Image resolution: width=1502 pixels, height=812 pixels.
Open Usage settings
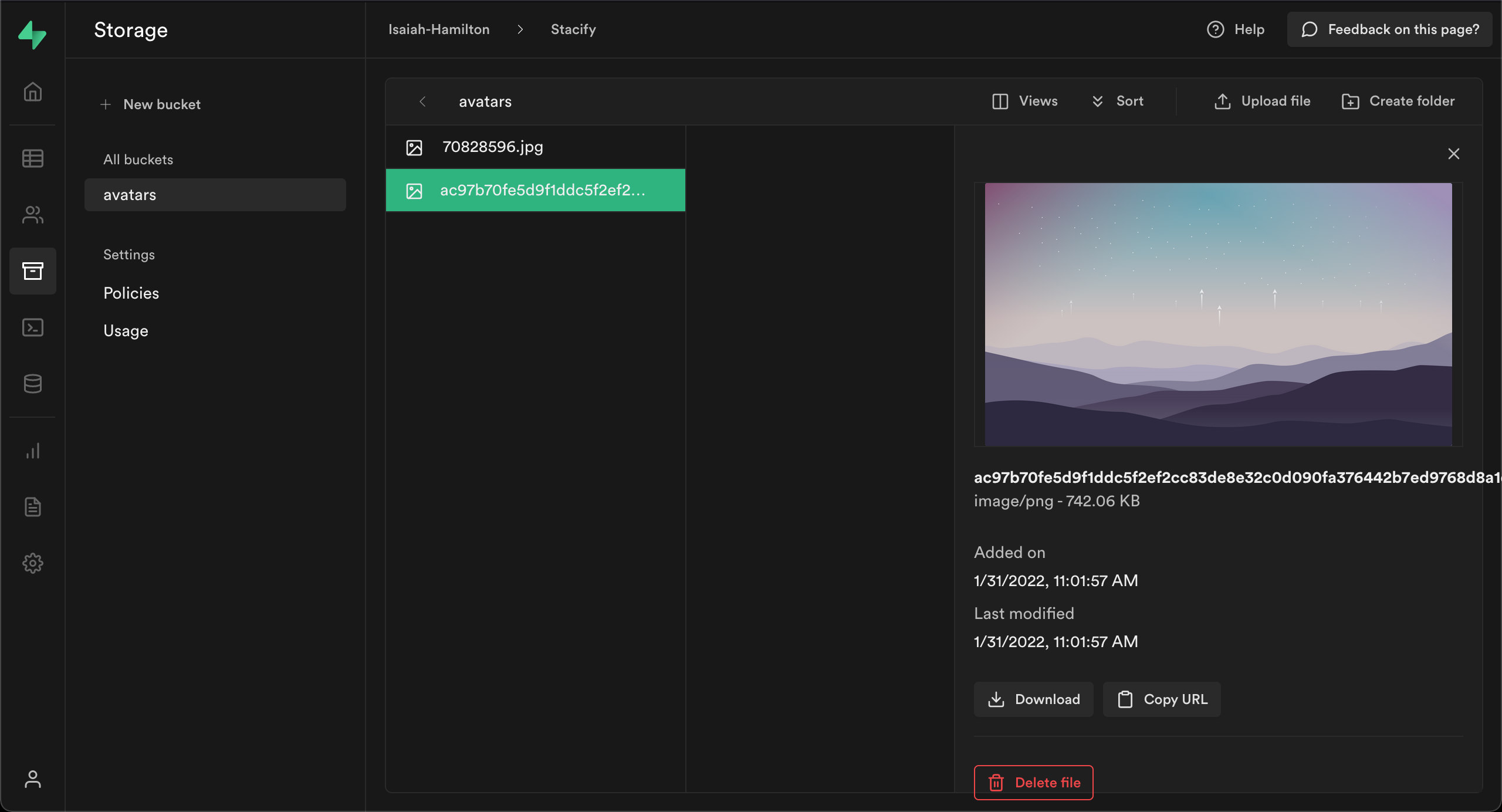(126, 331)
